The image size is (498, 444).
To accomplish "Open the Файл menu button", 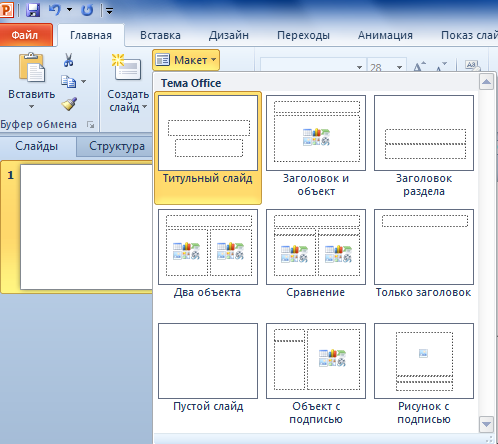I will 26,35.
